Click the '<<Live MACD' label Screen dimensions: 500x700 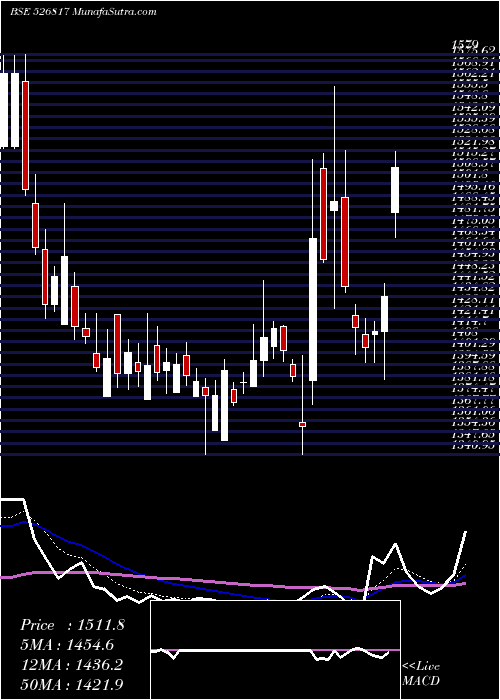(421, 673)
